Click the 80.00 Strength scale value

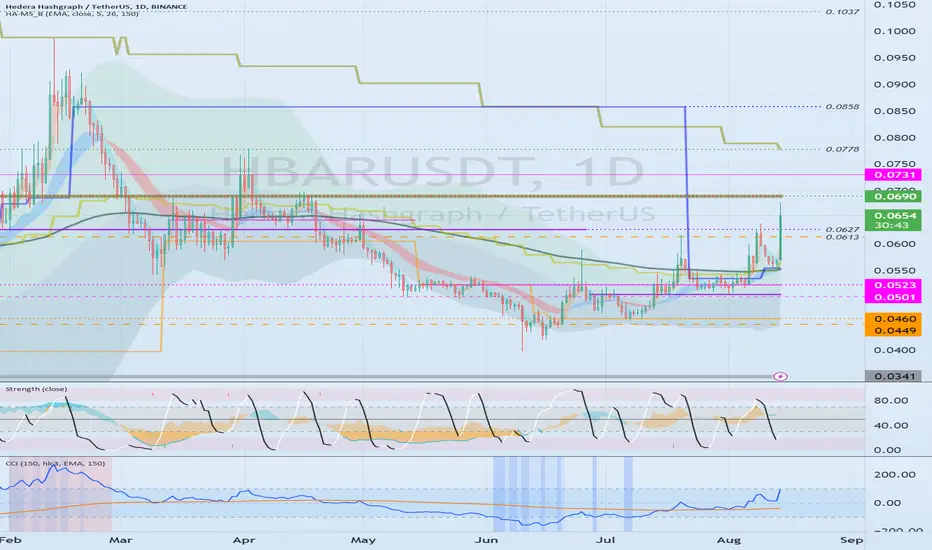[891, 401]
